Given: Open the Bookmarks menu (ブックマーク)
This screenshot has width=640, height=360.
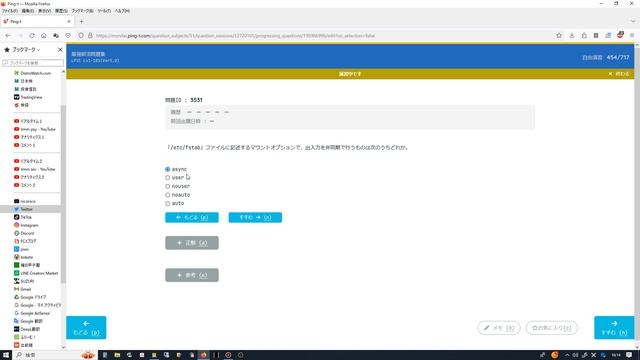Looking at the screenshot, I should [82, 11].
